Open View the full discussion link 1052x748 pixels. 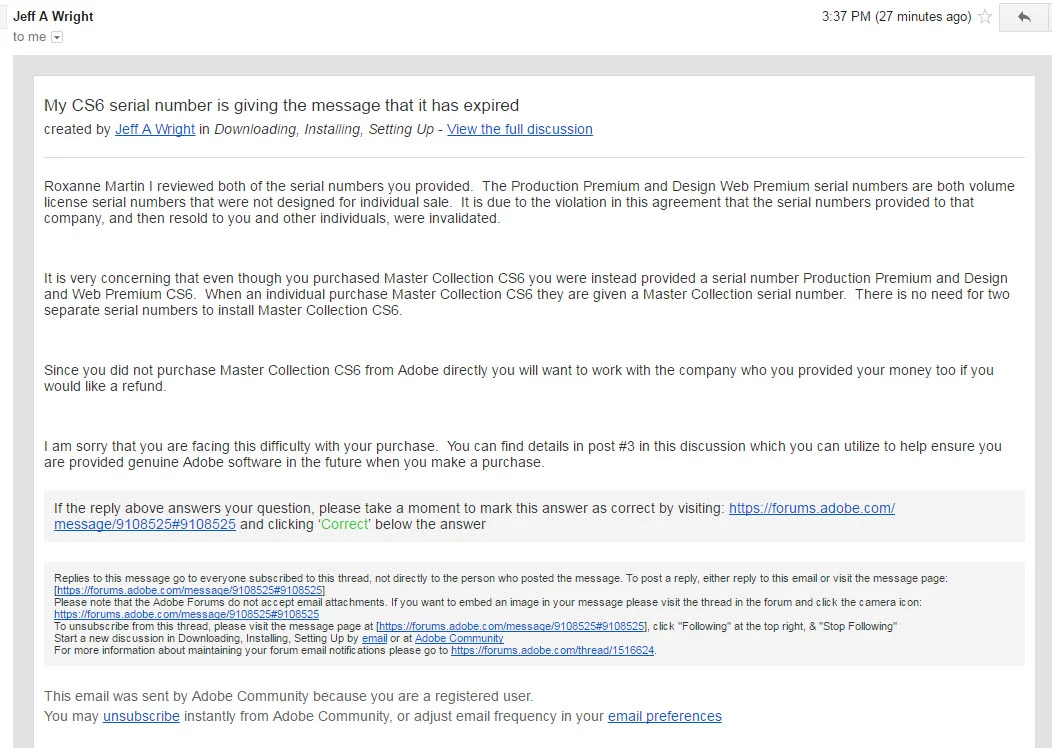(x=519, y=129)
